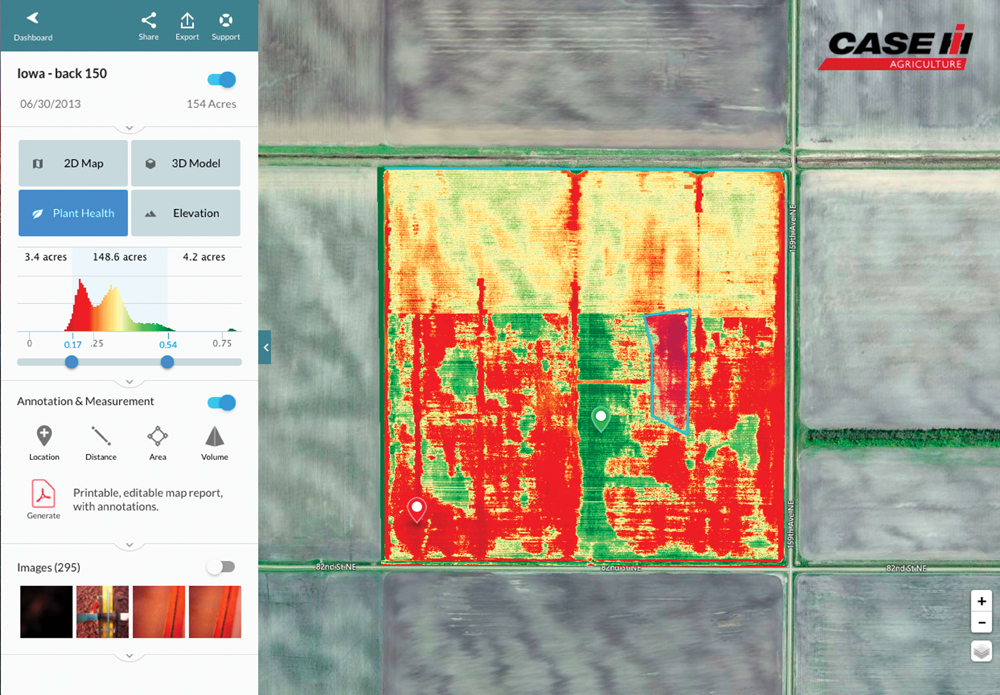Pick the Volume measurement tool

tap(214, 441)
